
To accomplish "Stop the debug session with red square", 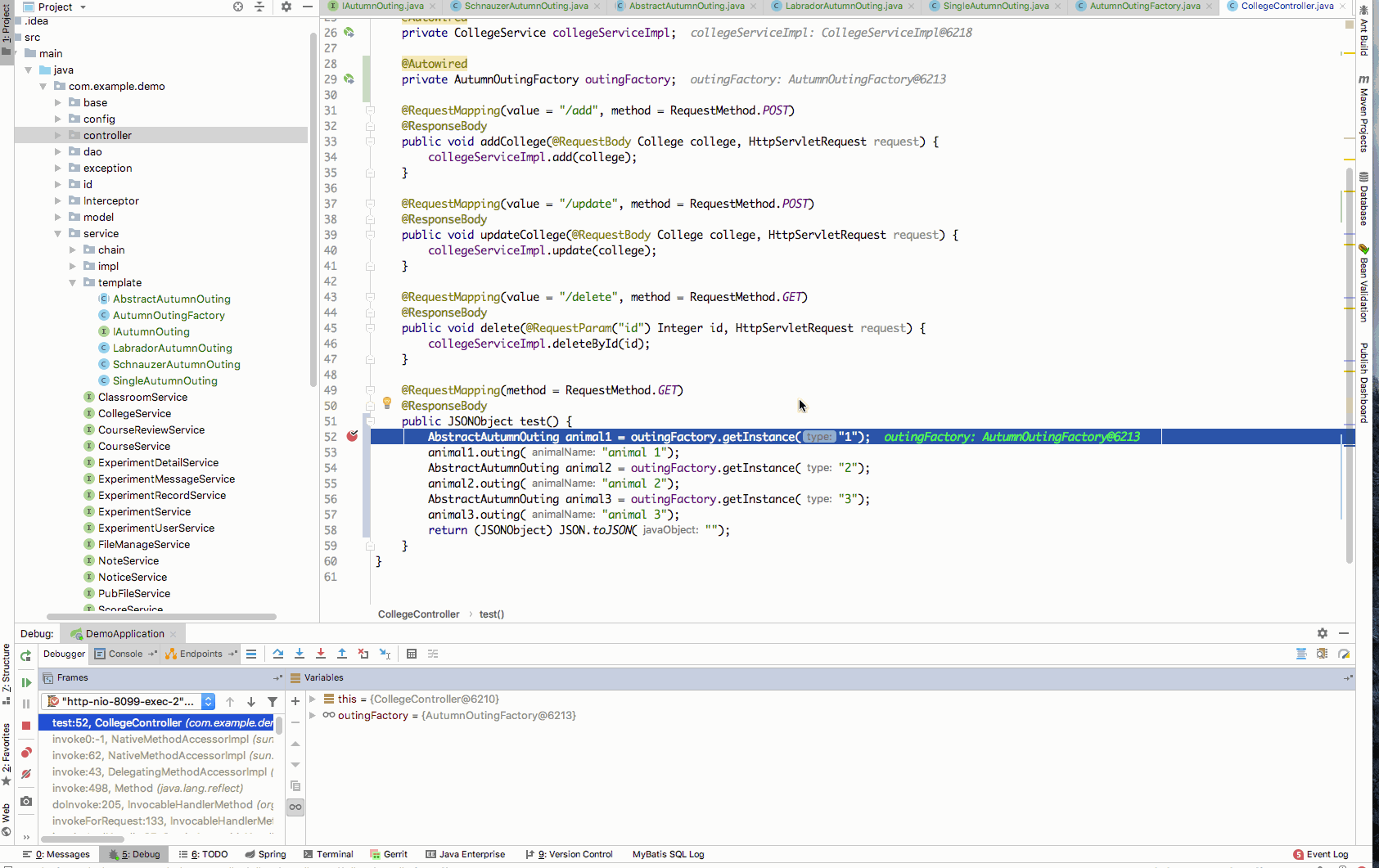I will (26, 726).
